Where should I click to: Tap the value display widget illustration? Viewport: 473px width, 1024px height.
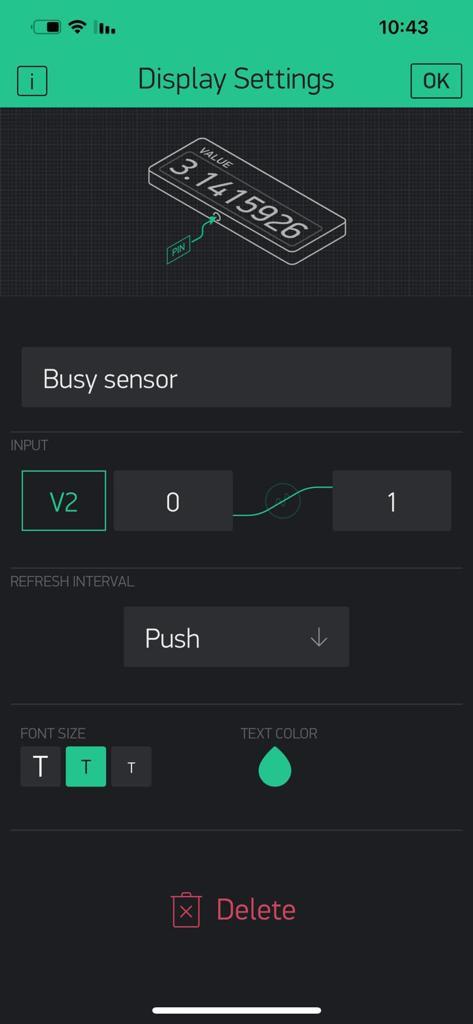(x=247, y=200)
